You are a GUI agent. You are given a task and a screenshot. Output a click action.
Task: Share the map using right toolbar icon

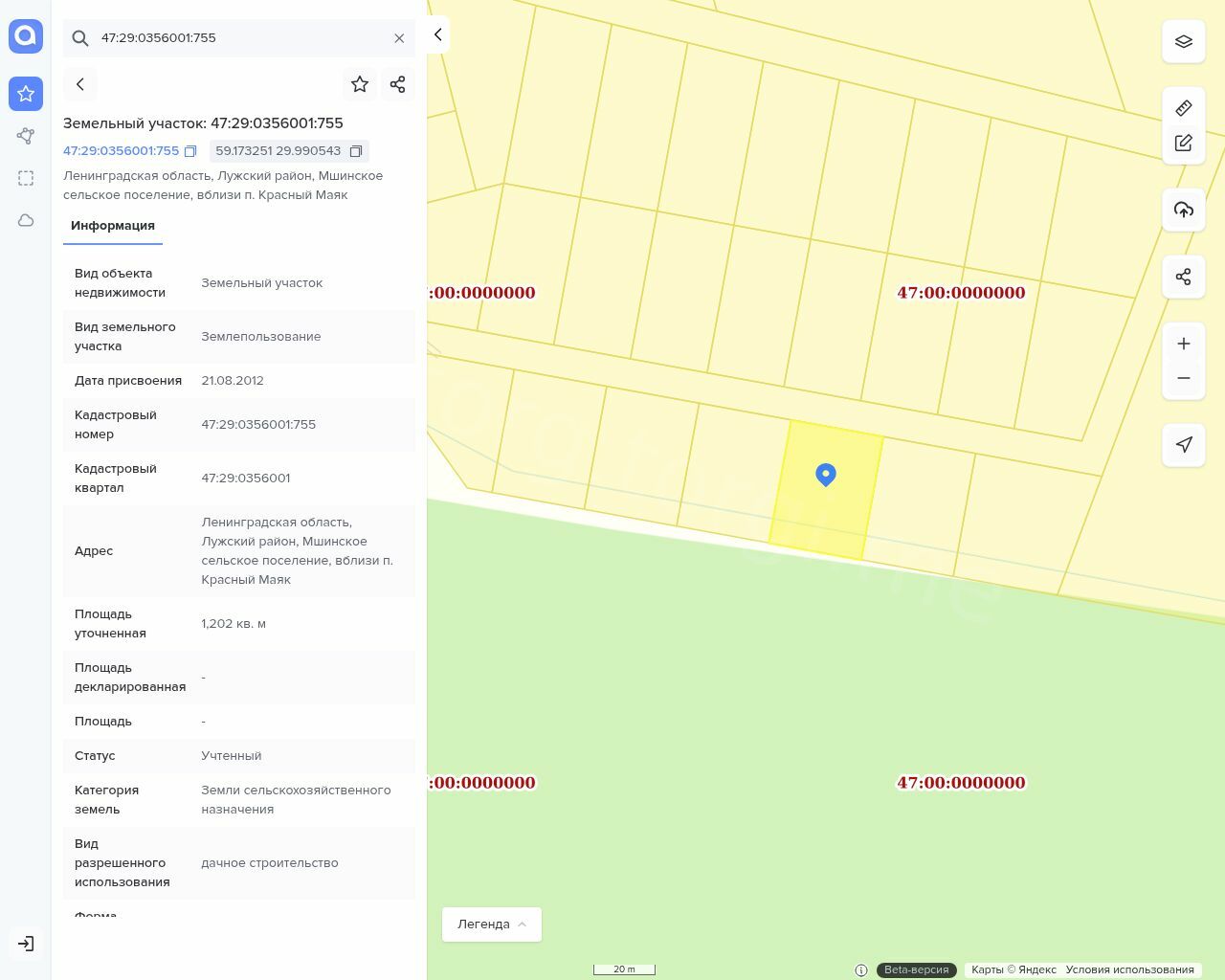pos(1184,277)
